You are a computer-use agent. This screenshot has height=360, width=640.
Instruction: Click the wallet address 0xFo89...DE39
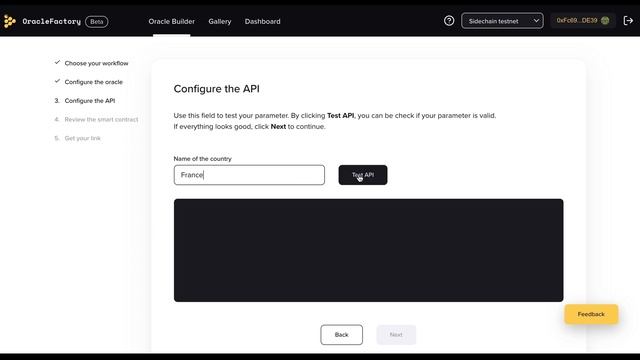click(x=577, y=20)
